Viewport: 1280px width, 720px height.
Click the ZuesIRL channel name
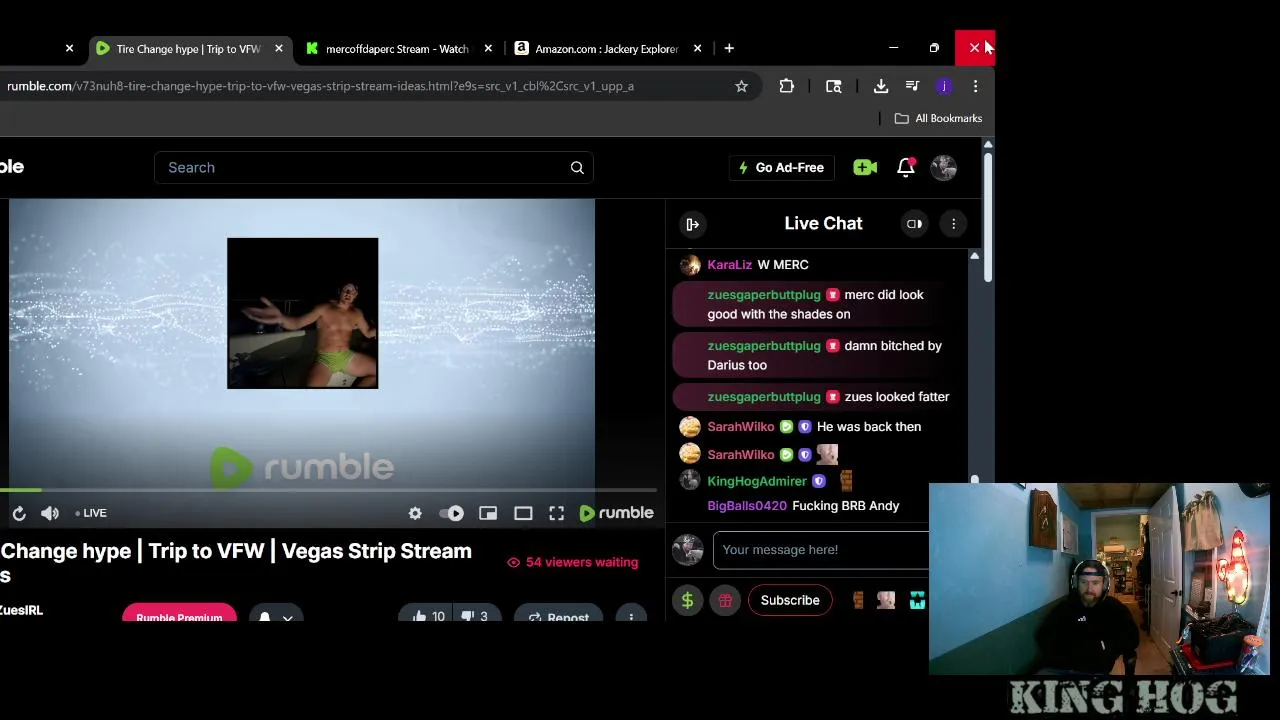pos(21,610)
